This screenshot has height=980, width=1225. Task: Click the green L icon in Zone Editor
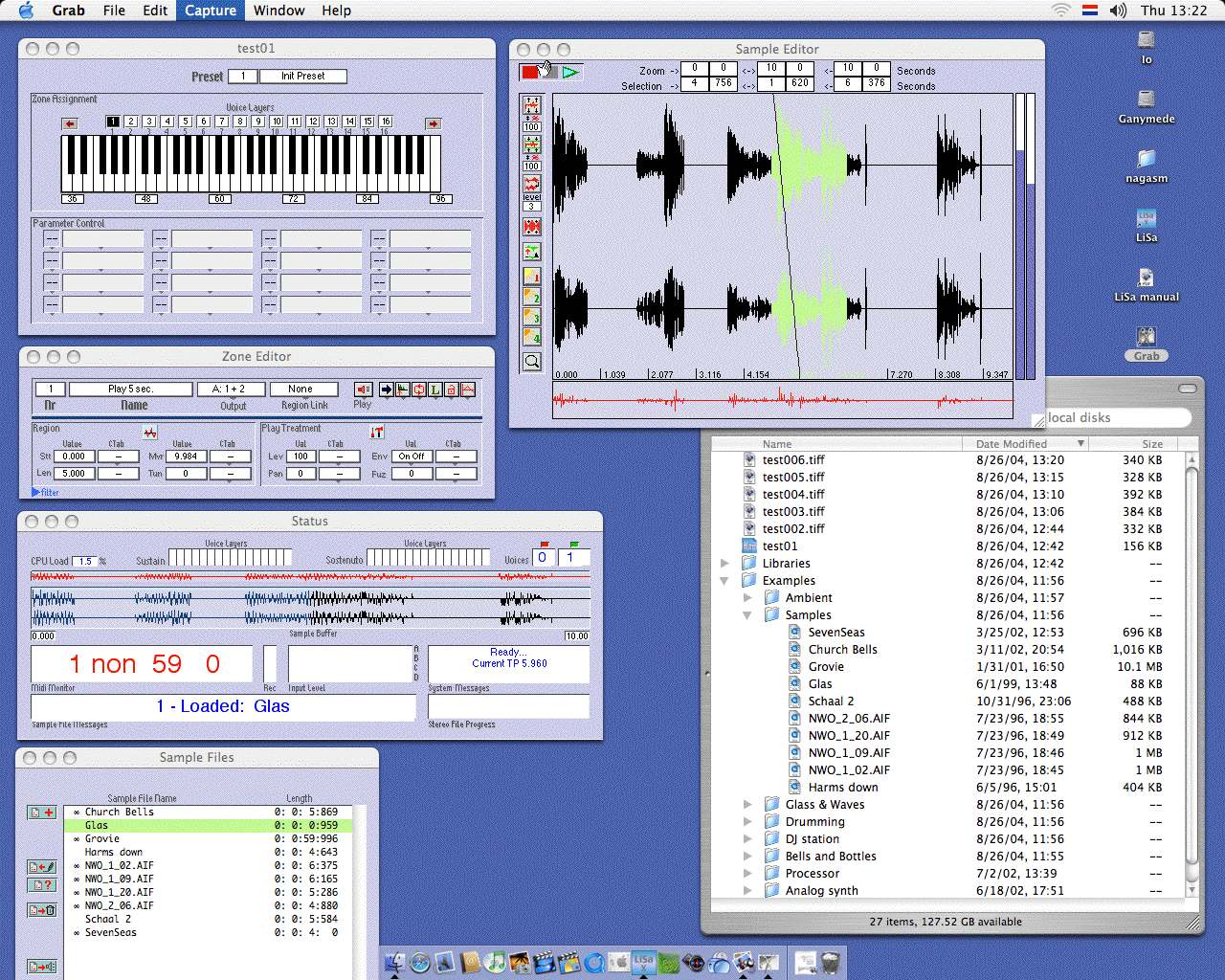point(434,390)
